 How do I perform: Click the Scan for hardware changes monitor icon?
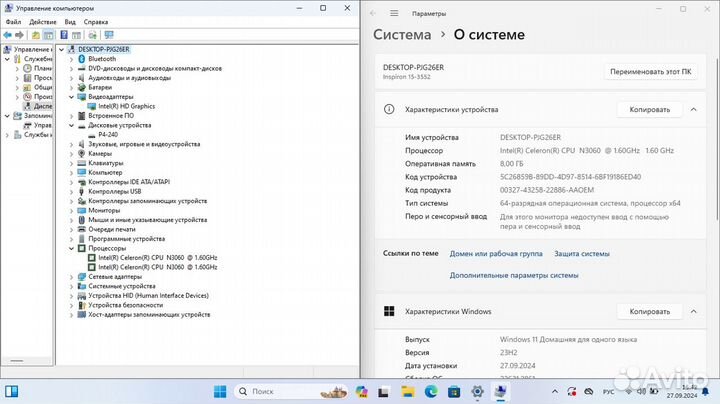109,35
